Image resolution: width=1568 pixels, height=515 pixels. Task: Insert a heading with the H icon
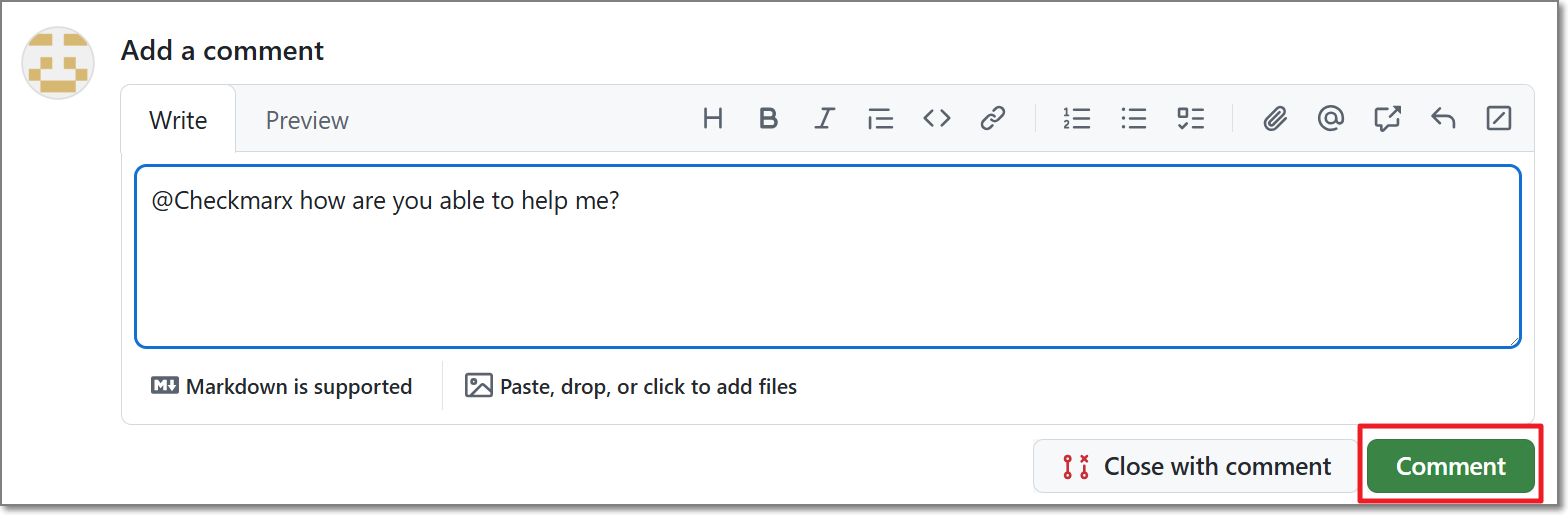pos(713,119)
